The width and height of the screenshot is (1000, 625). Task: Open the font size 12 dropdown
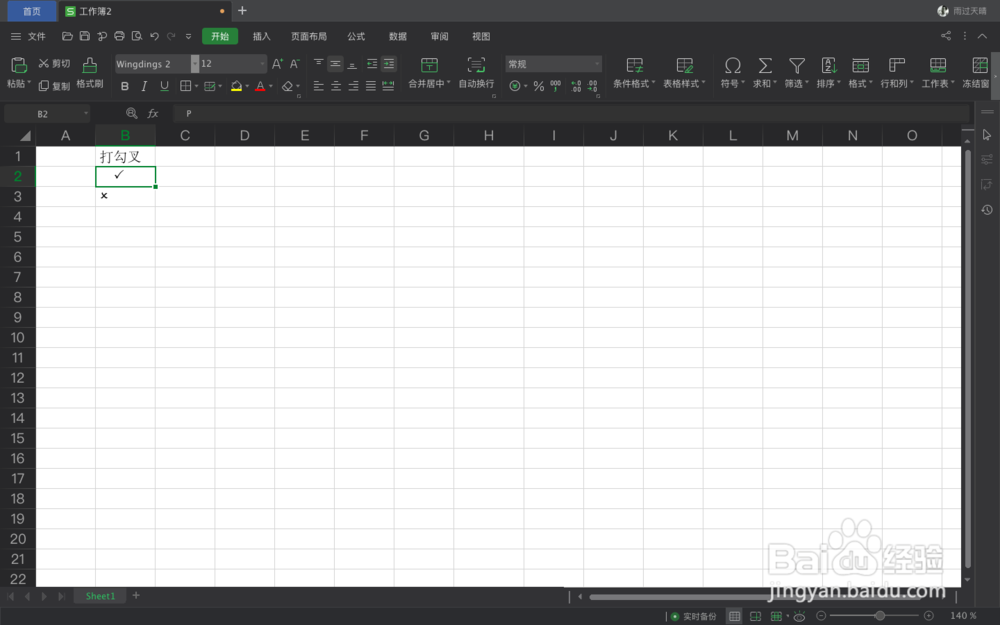click(261, 64)
